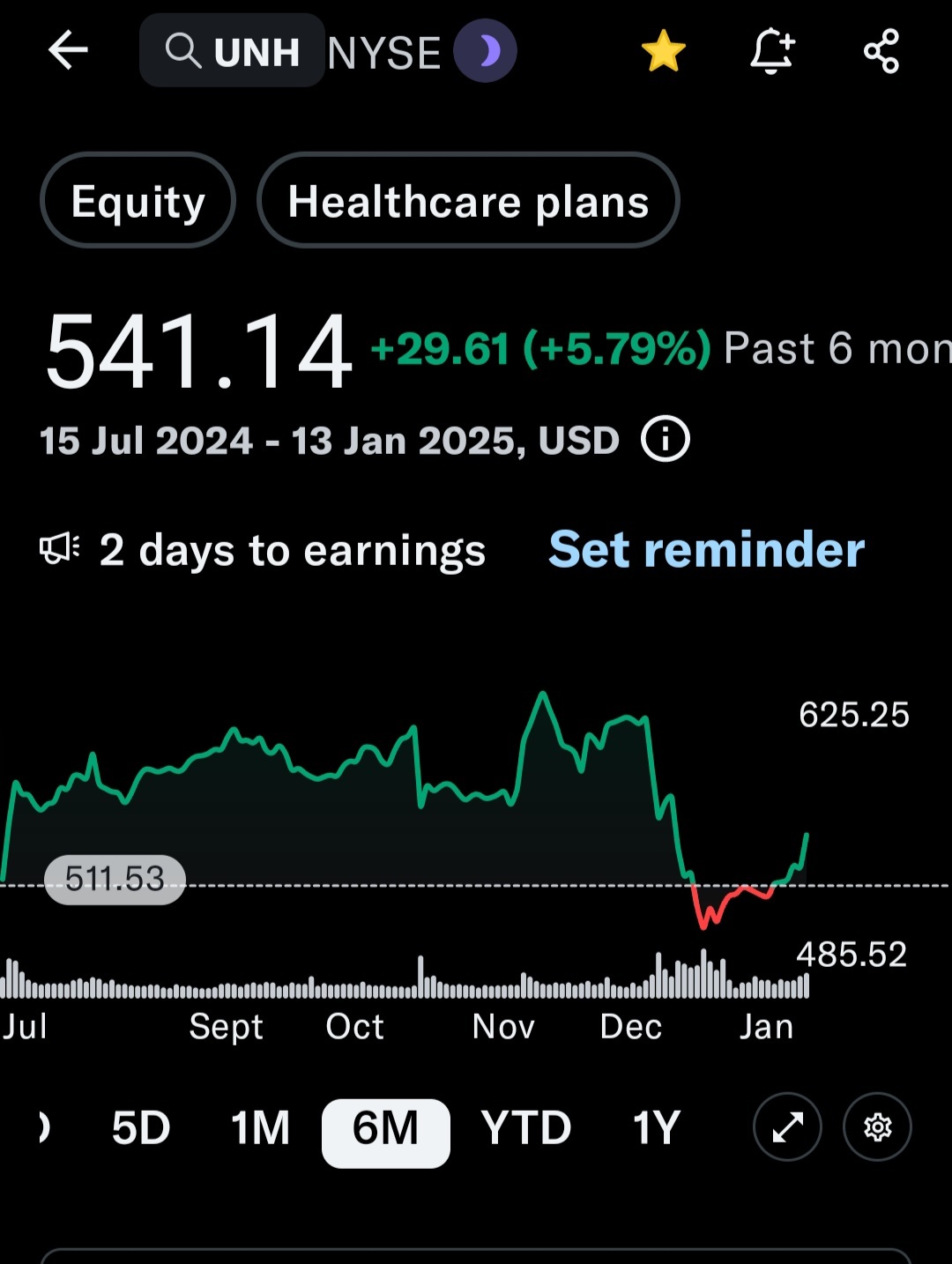Select the 1Y time range
The height and width of the screenshot is (1264, 952).
657,1127
